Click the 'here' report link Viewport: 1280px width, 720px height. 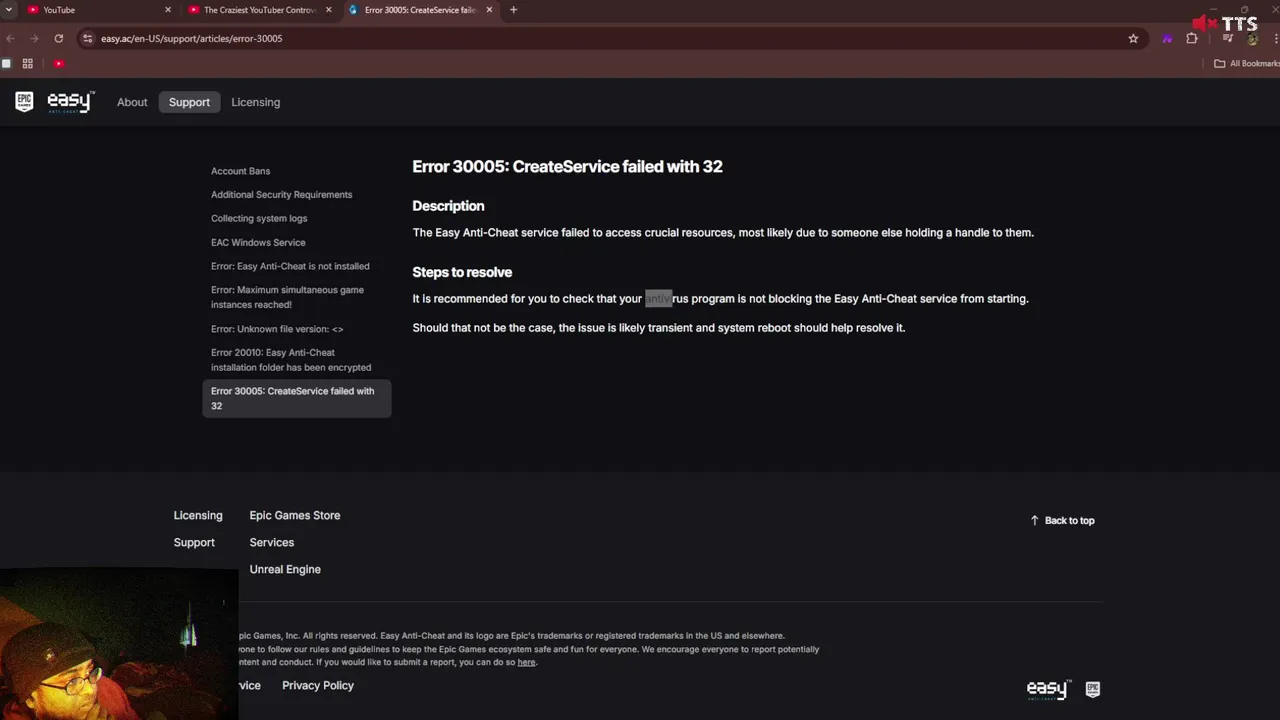526,662
